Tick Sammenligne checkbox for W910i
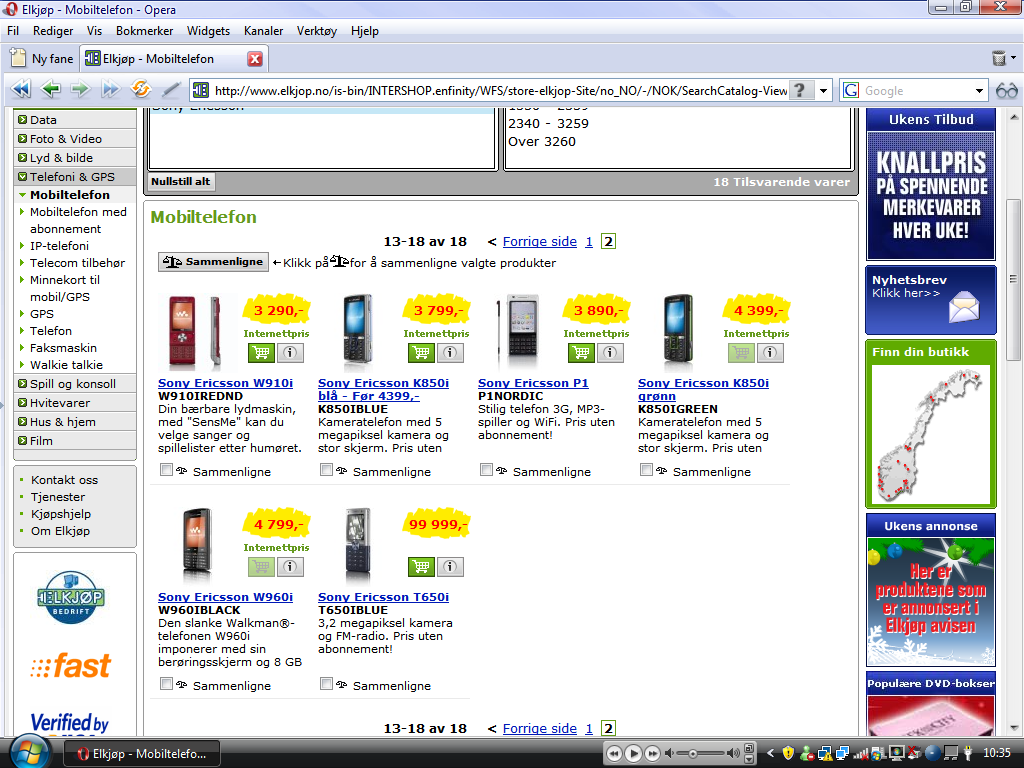This screenshot has width=1024, height=768. 167,470
